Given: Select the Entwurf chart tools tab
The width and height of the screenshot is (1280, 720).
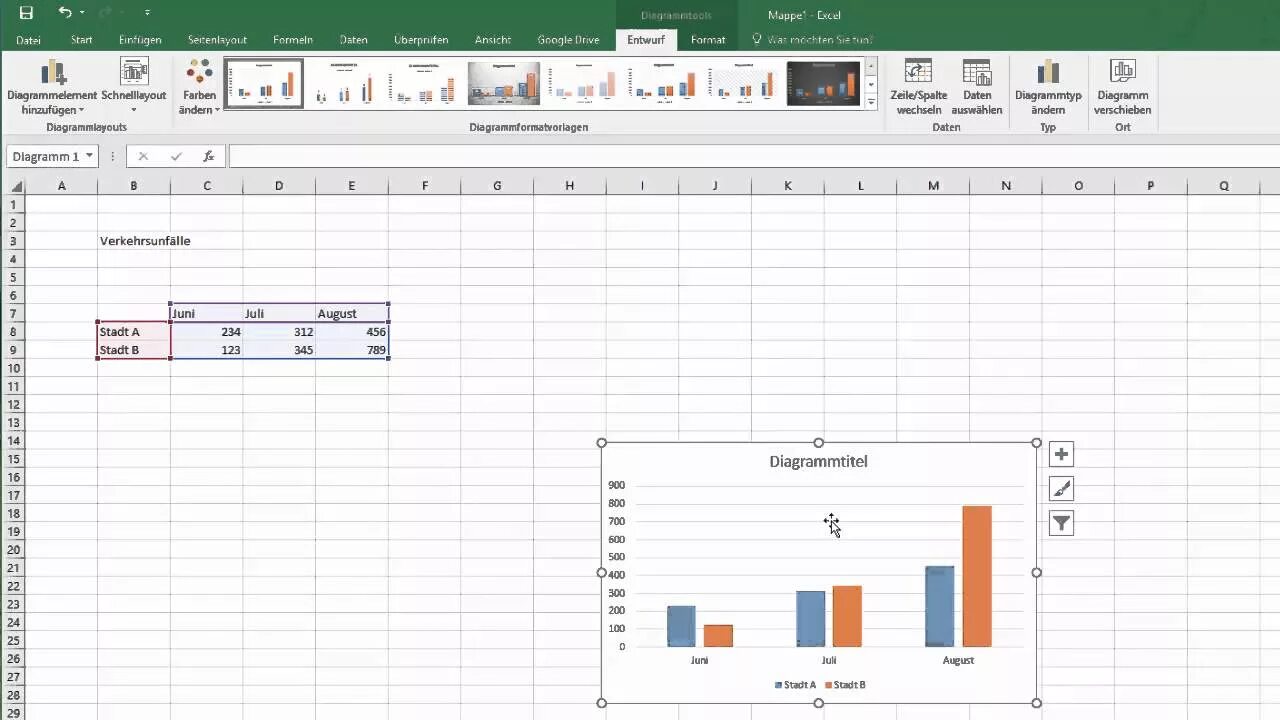Looking at the screenshot, I should pyautogui.click(x=646, y=40).
